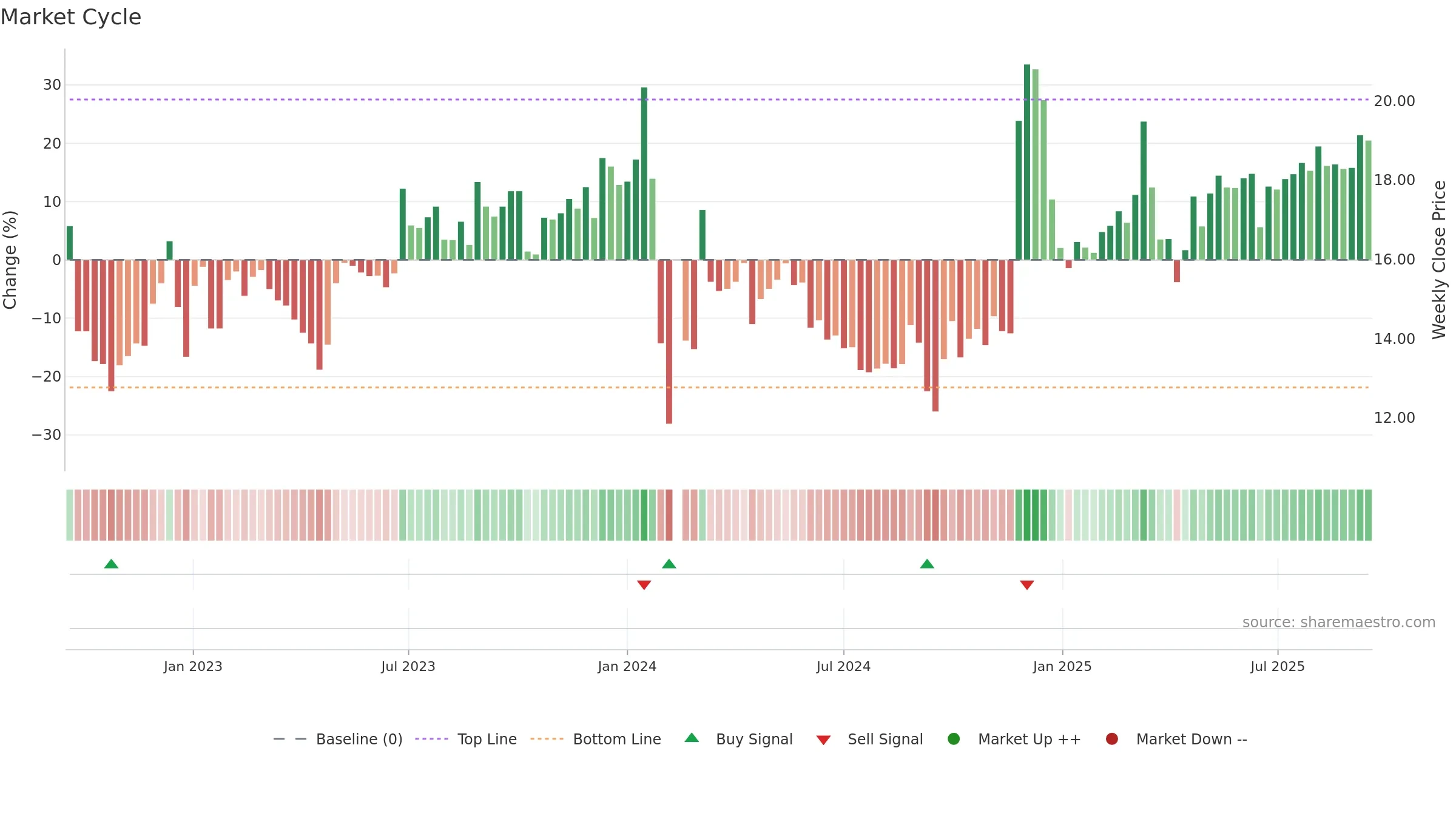Viewport: 1456px width, 819px height.
Task: Click the source: sharemaestro.com text
Action: click(1339, 622)
